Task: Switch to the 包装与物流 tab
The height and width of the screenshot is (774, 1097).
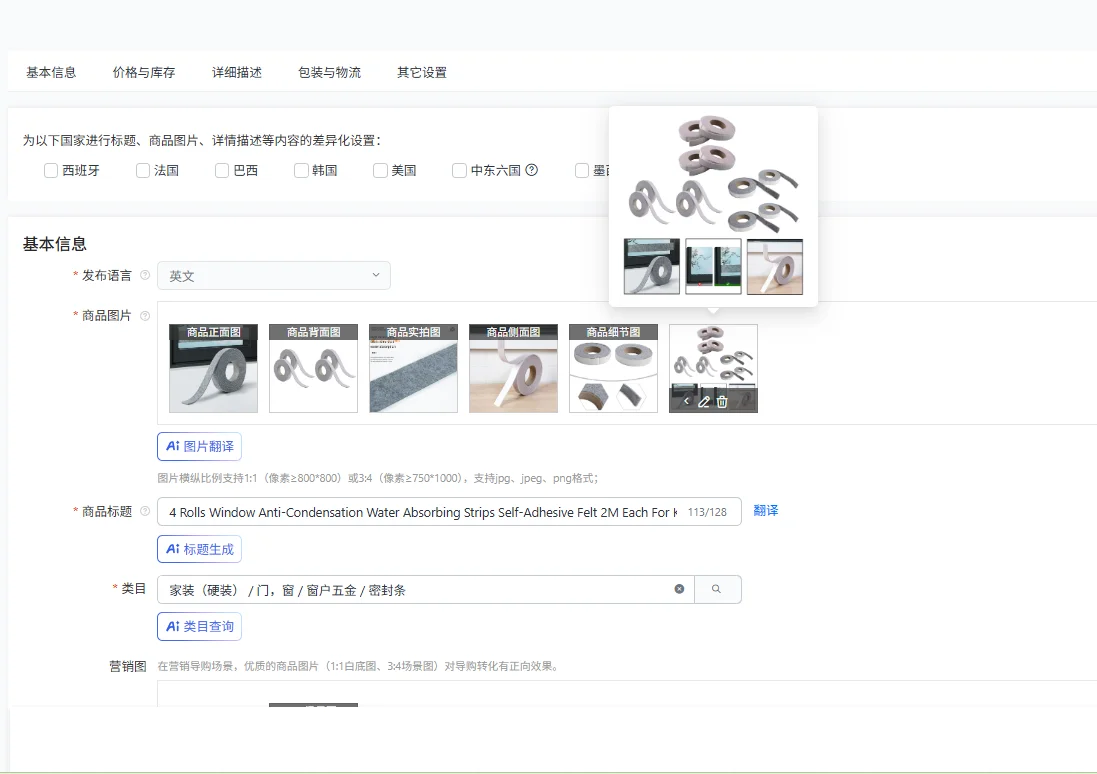Action: click(329, 72)
